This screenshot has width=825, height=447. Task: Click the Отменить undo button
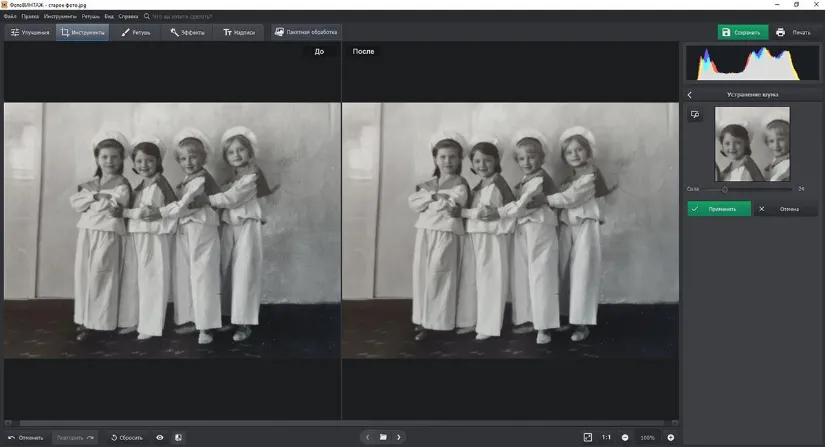26,437
